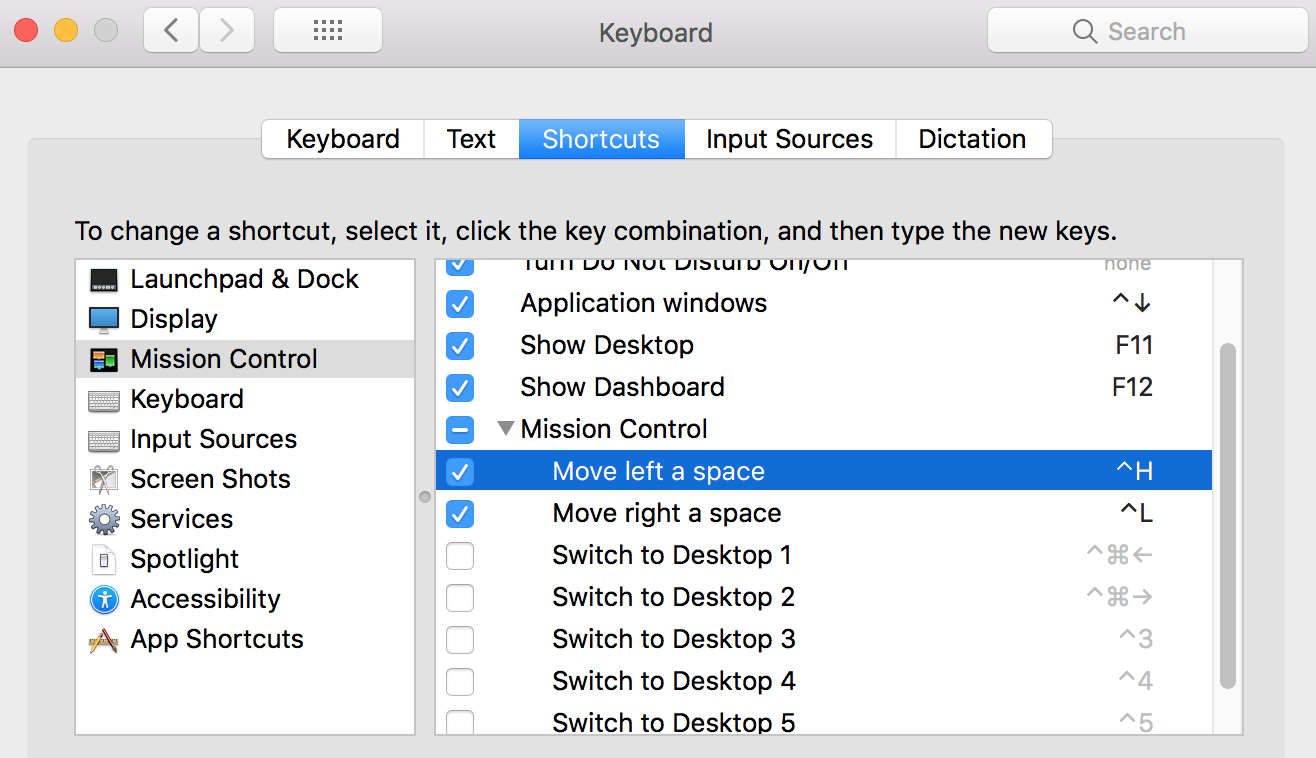1316x758 pixels.
Task: Disable the Show Desktop shortcut checkbox
Action: [x=460, y=346]
